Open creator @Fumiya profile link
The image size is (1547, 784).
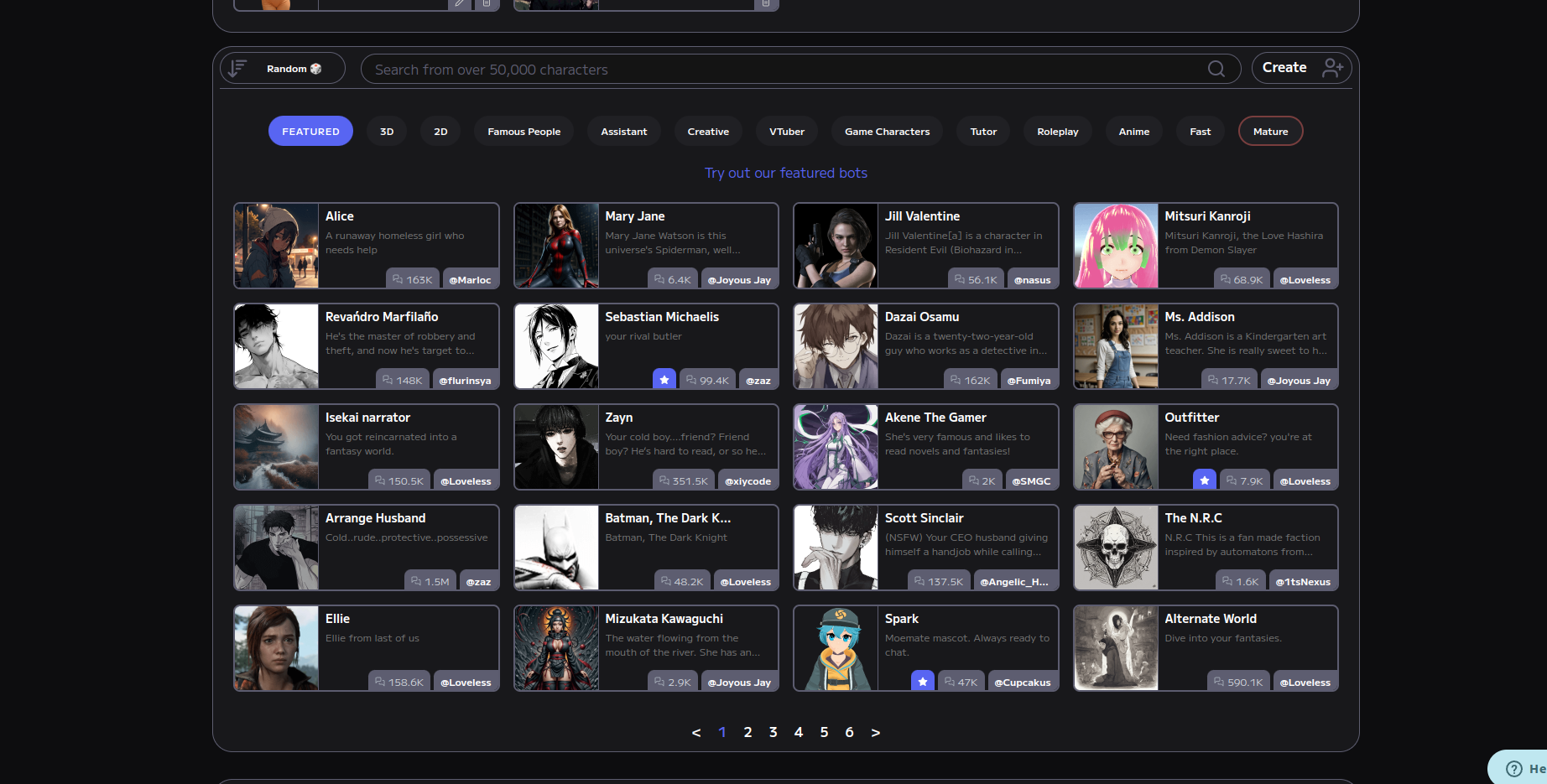(x=1029, y=380)
